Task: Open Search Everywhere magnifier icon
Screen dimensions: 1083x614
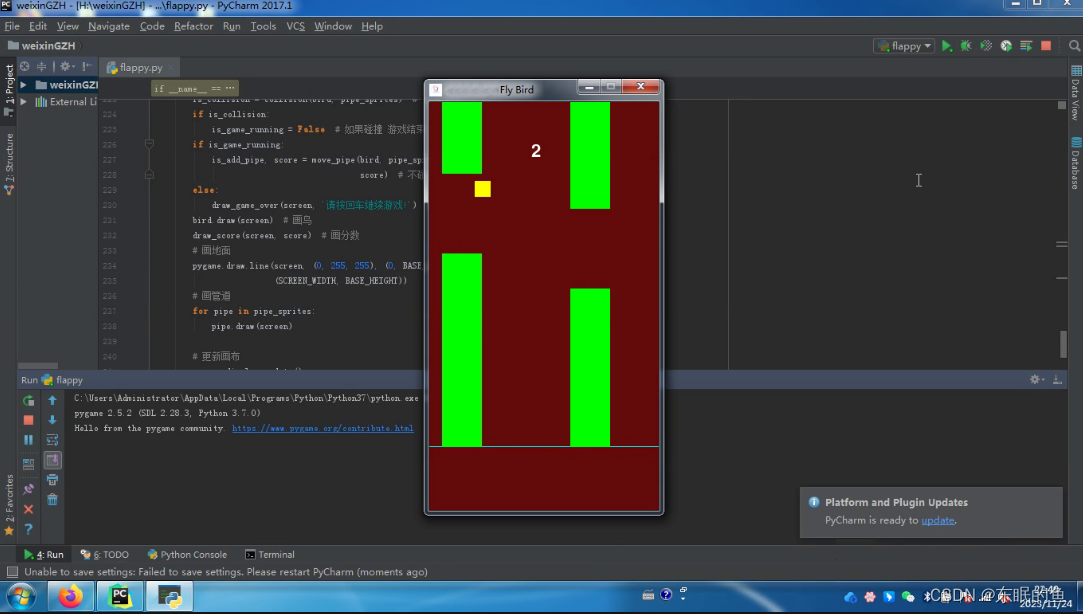Action: [1074, 46]
